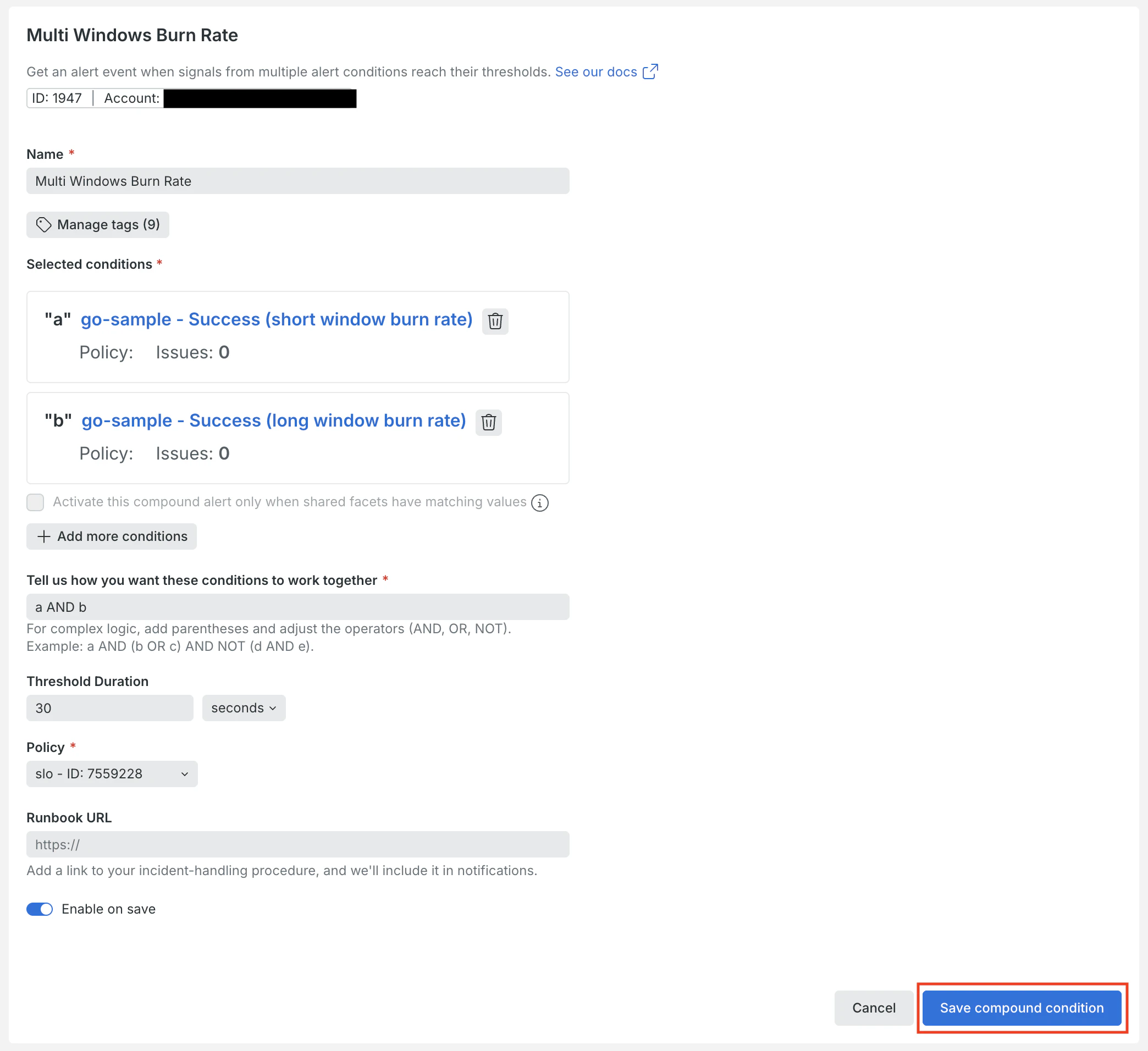Image resolution: width=1148 pixels, height=1051 pixels.
Task: Click Add more conditions button
Action: pyautogui.click(x=112, y=536)
